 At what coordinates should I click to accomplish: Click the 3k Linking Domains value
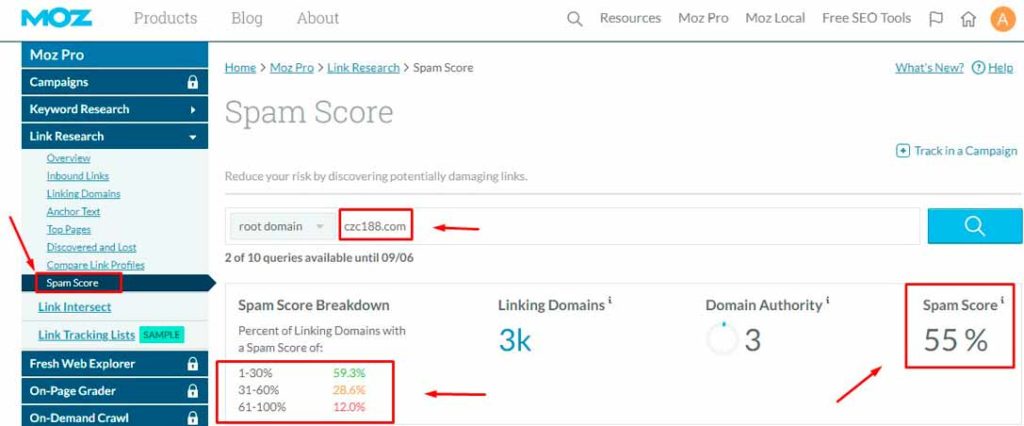click(x=515, y=340)
